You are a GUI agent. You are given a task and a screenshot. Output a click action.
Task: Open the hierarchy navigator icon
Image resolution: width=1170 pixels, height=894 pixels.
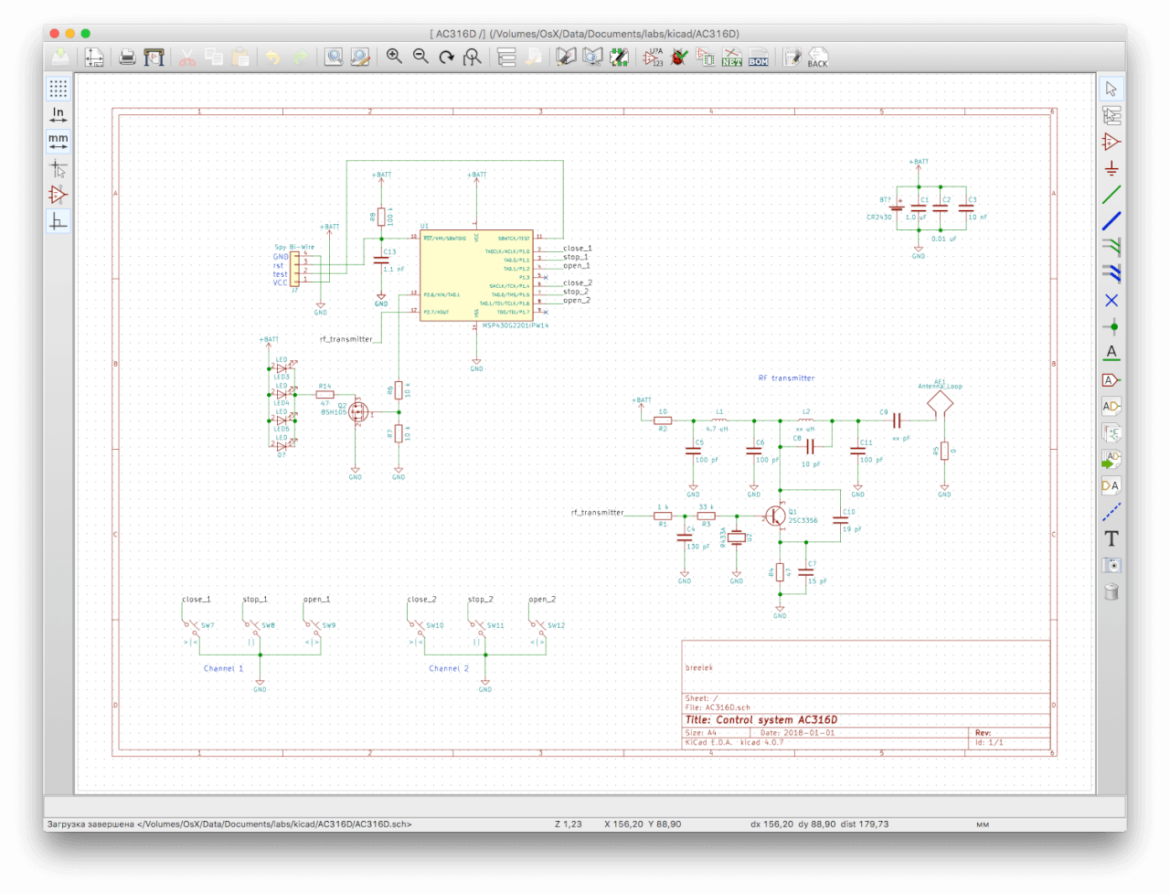coord(507,57)
